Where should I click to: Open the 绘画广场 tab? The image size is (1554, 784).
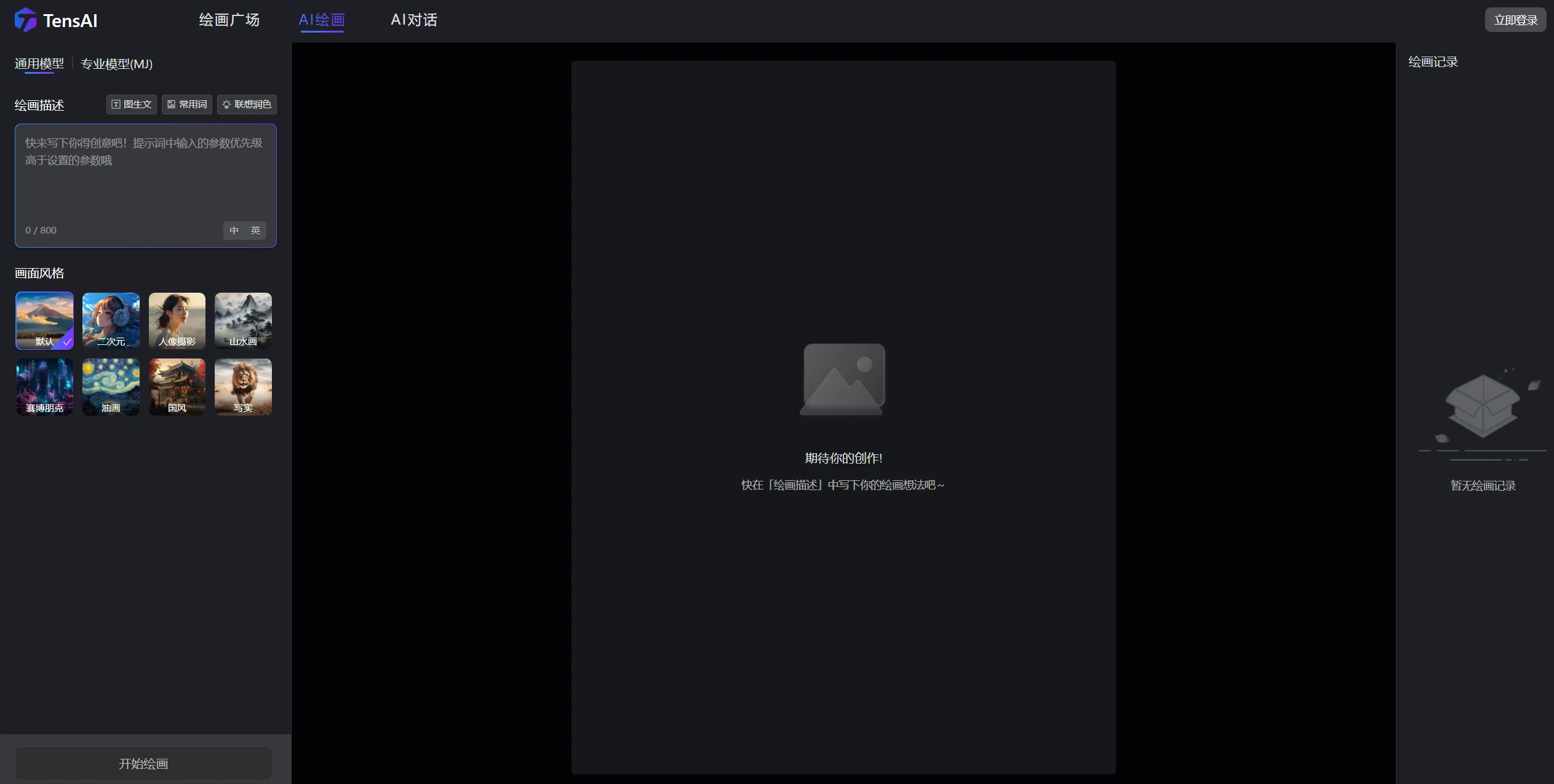click(x=229, y=20)
